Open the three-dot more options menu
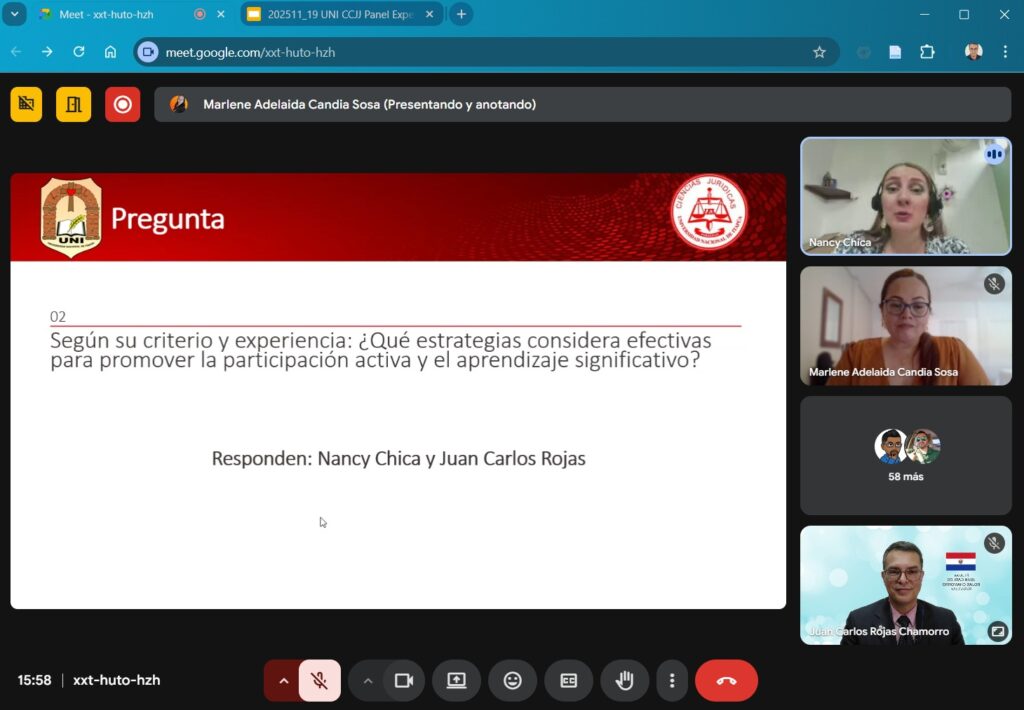 click(672, 681)
